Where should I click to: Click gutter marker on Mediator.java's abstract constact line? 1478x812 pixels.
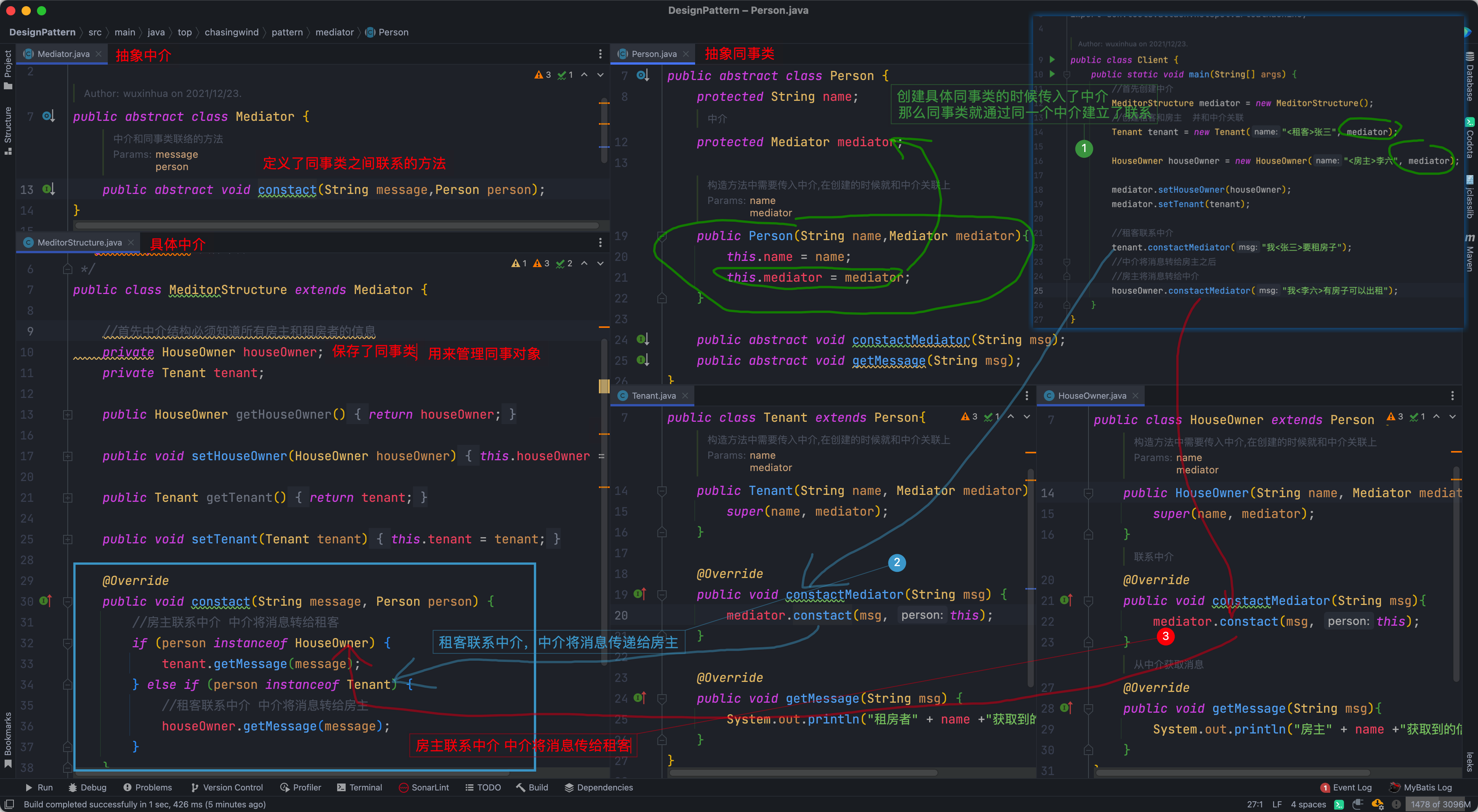pos(49,189)
